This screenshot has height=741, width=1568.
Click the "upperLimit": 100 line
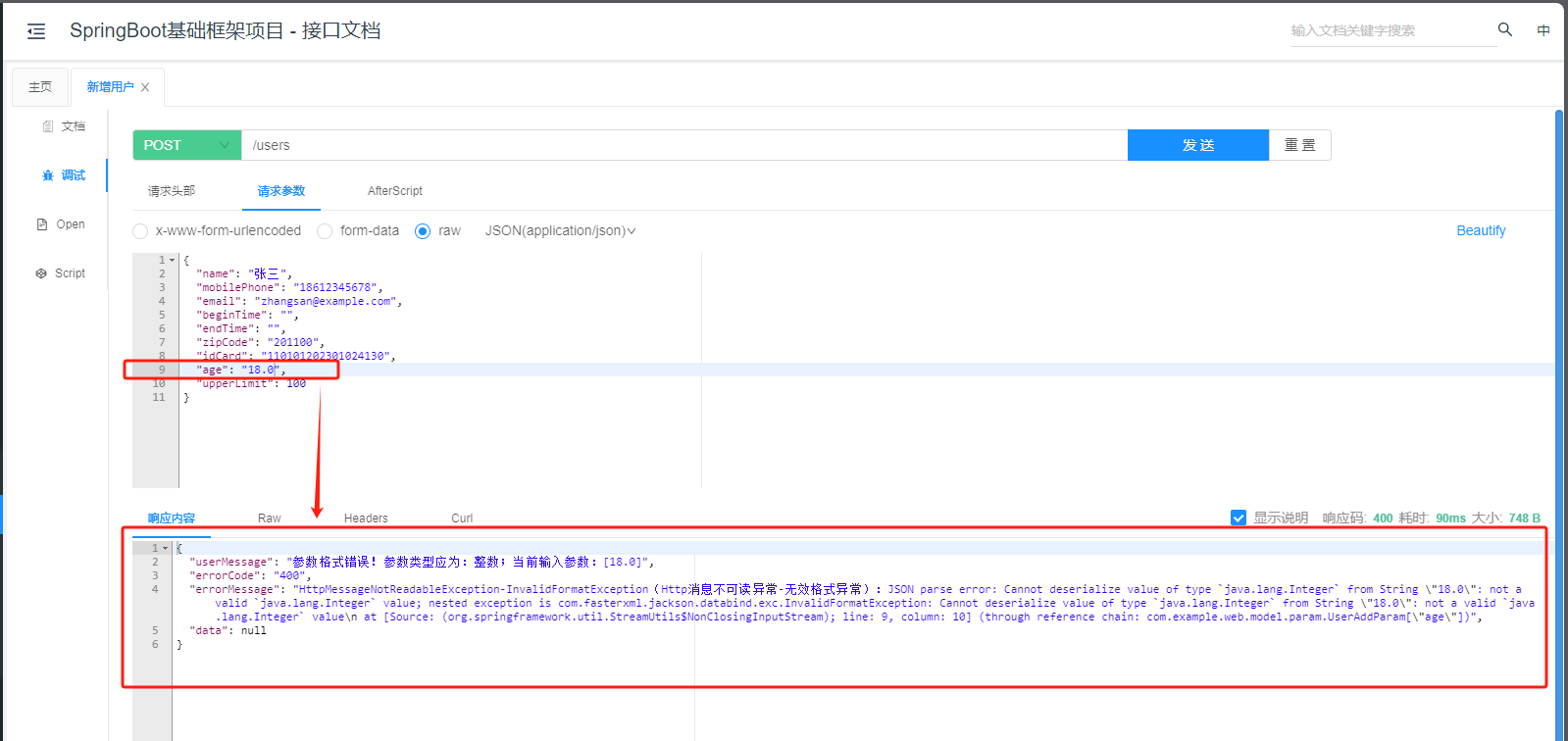tap(250, 384)
